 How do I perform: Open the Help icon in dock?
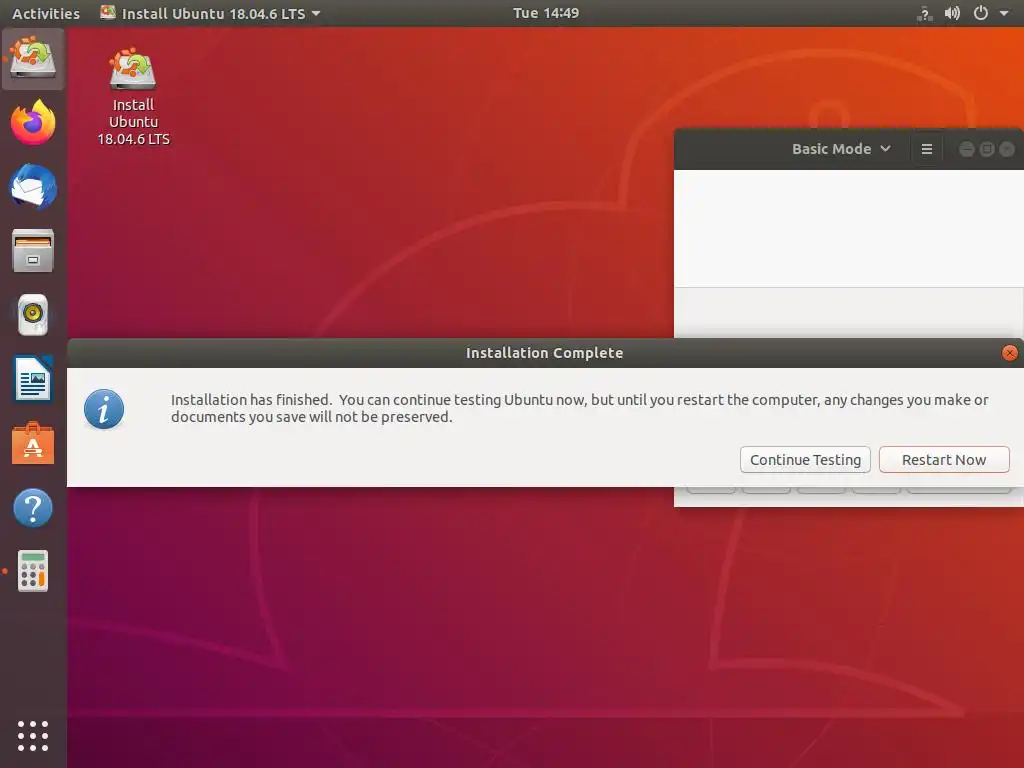click(33, 507)
